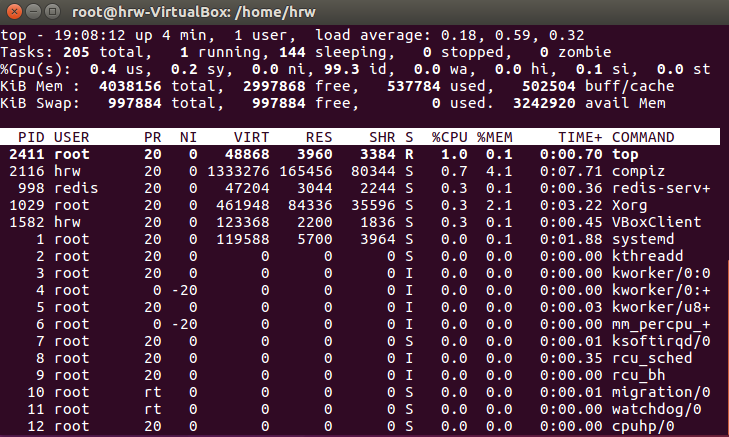Image resolution: width=729 pixels, height=437 pixels.
Task: Click the redis user name
Action: point(76,188)
